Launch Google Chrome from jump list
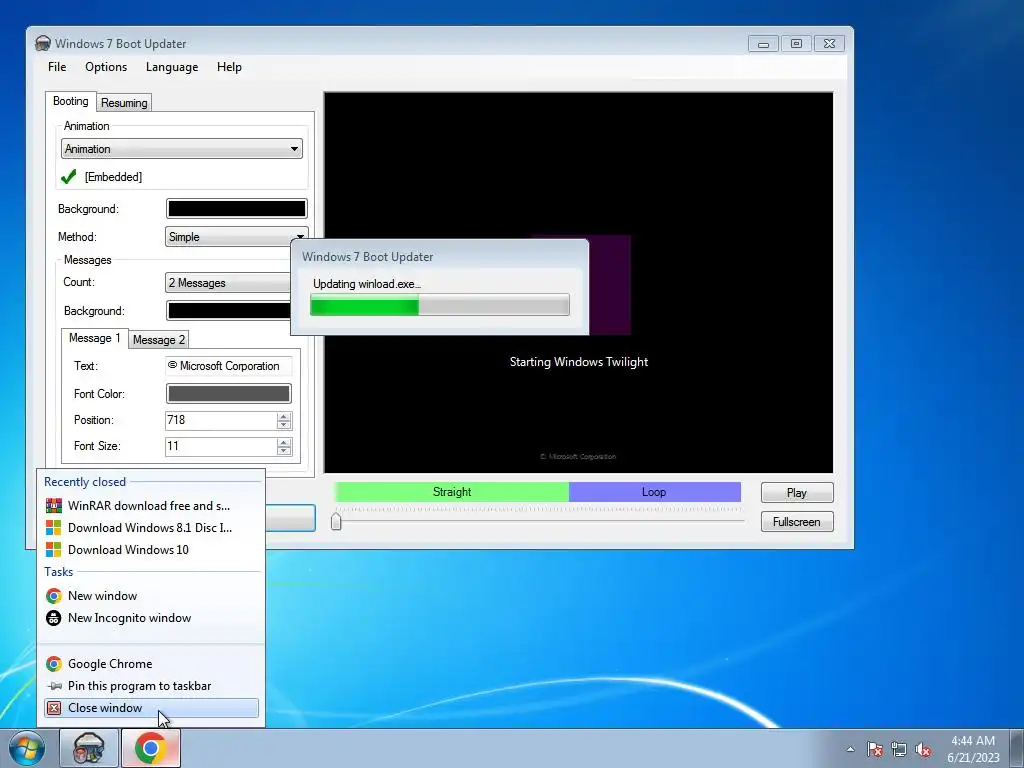 pyautogui.click(x=152, y=664)
